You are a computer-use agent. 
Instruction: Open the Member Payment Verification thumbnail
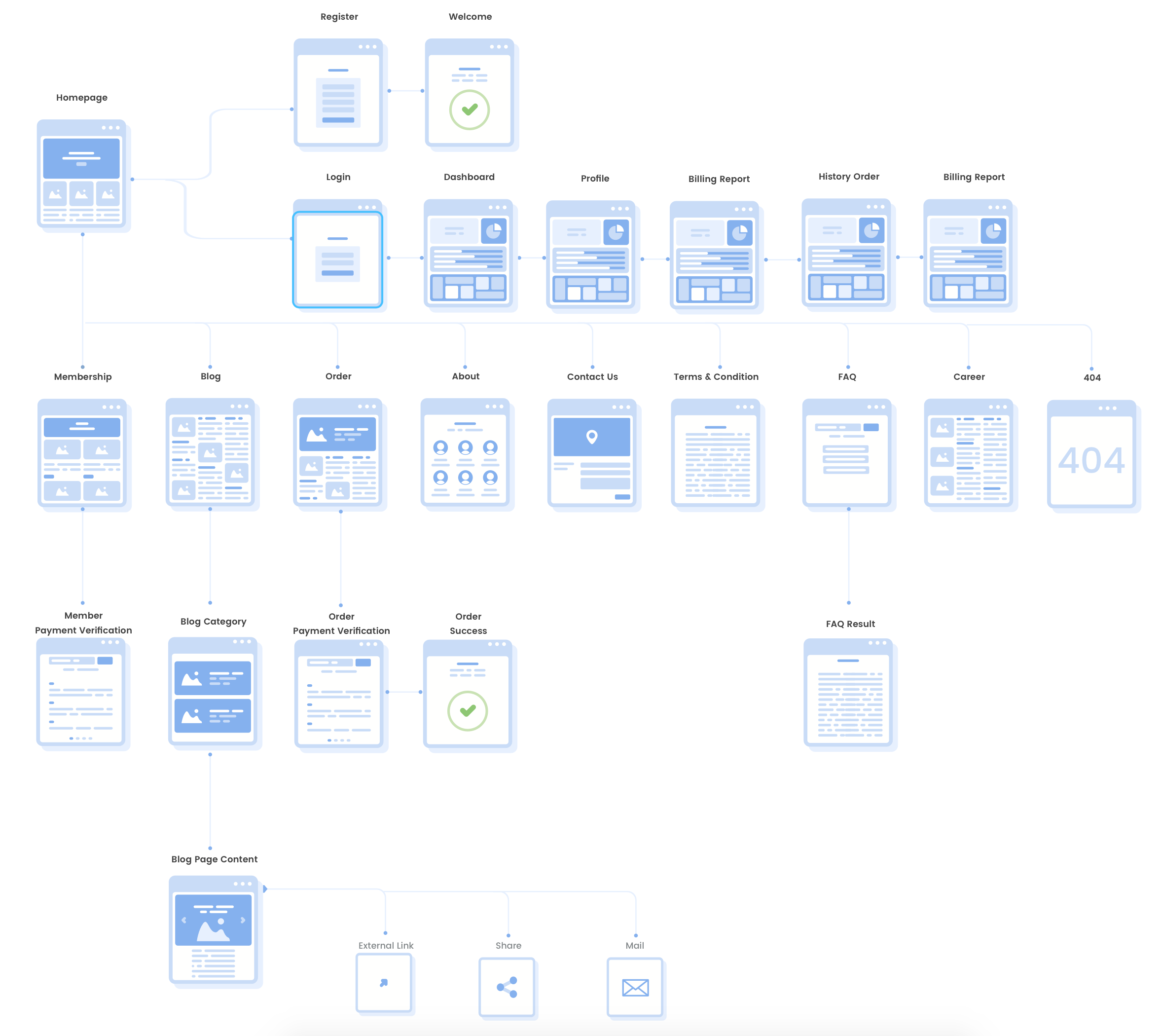81,692
